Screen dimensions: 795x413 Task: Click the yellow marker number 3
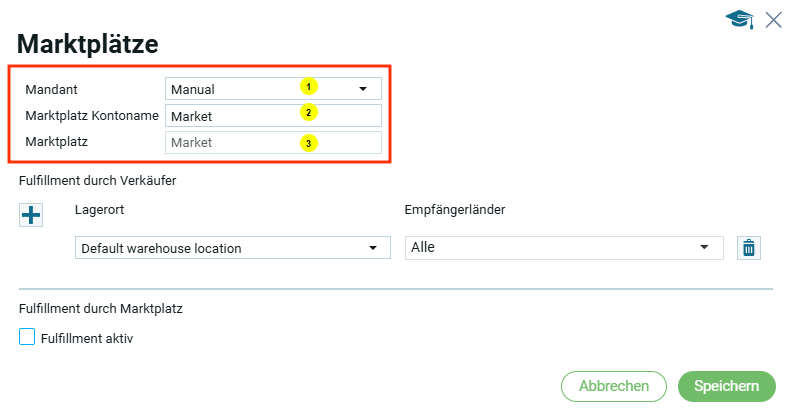[x=309, y=143]
